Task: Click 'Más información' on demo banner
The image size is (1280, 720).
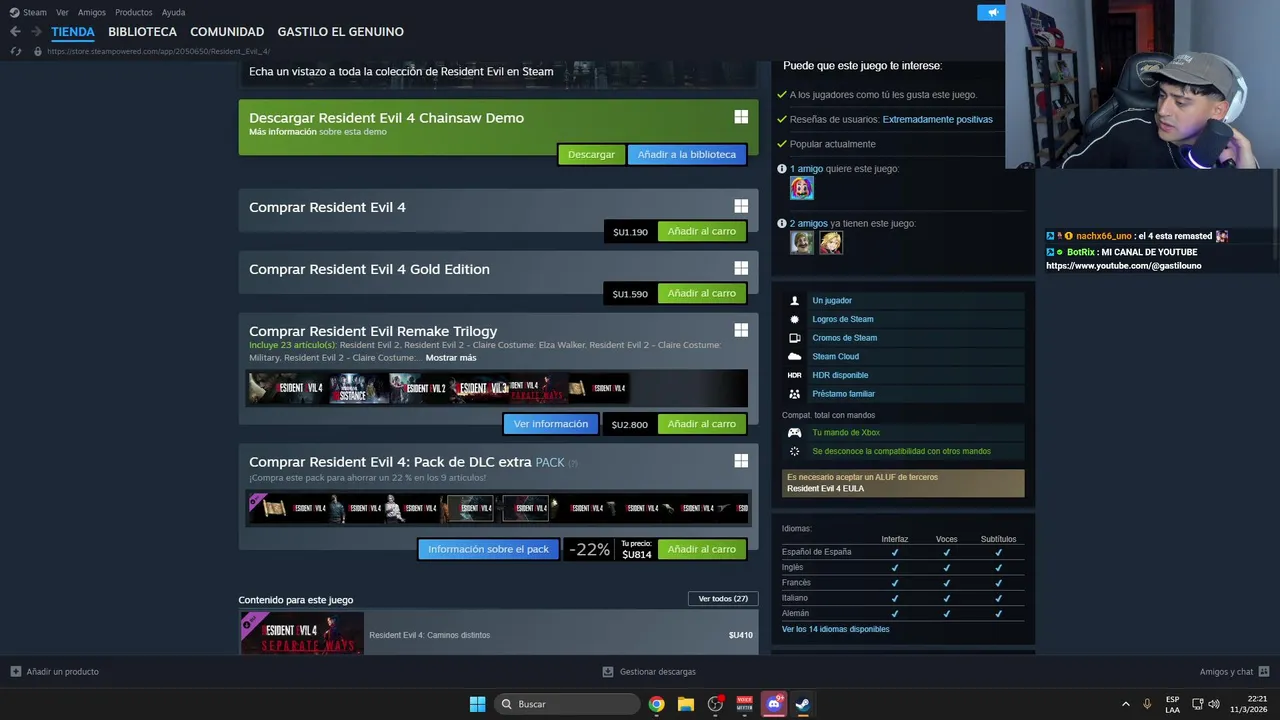Action: (283, 132)
